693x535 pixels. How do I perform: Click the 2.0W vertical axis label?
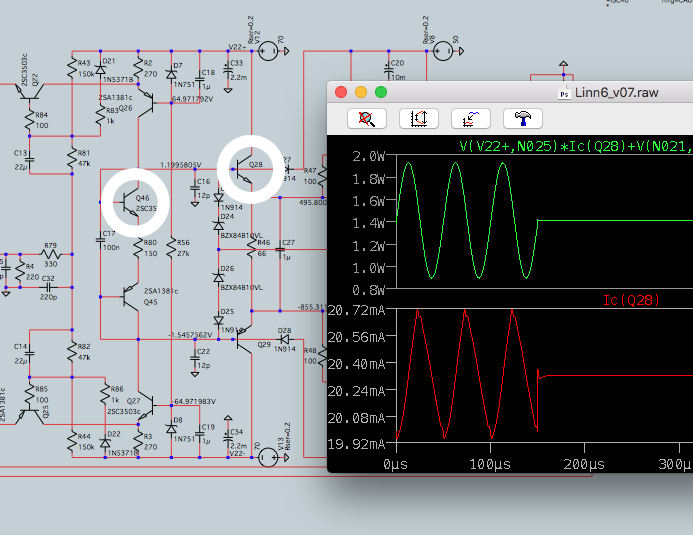pyautogui.click(x=369, y=156)
